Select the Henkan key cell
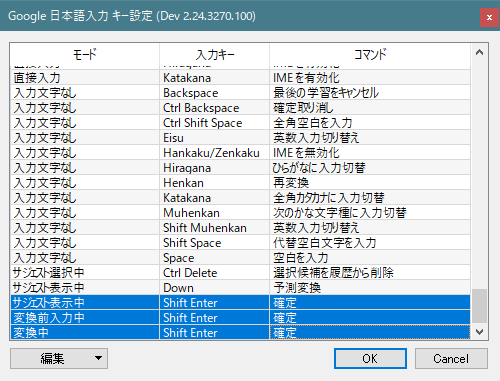This screenshot has width=500, height=381. click(214, 183)
